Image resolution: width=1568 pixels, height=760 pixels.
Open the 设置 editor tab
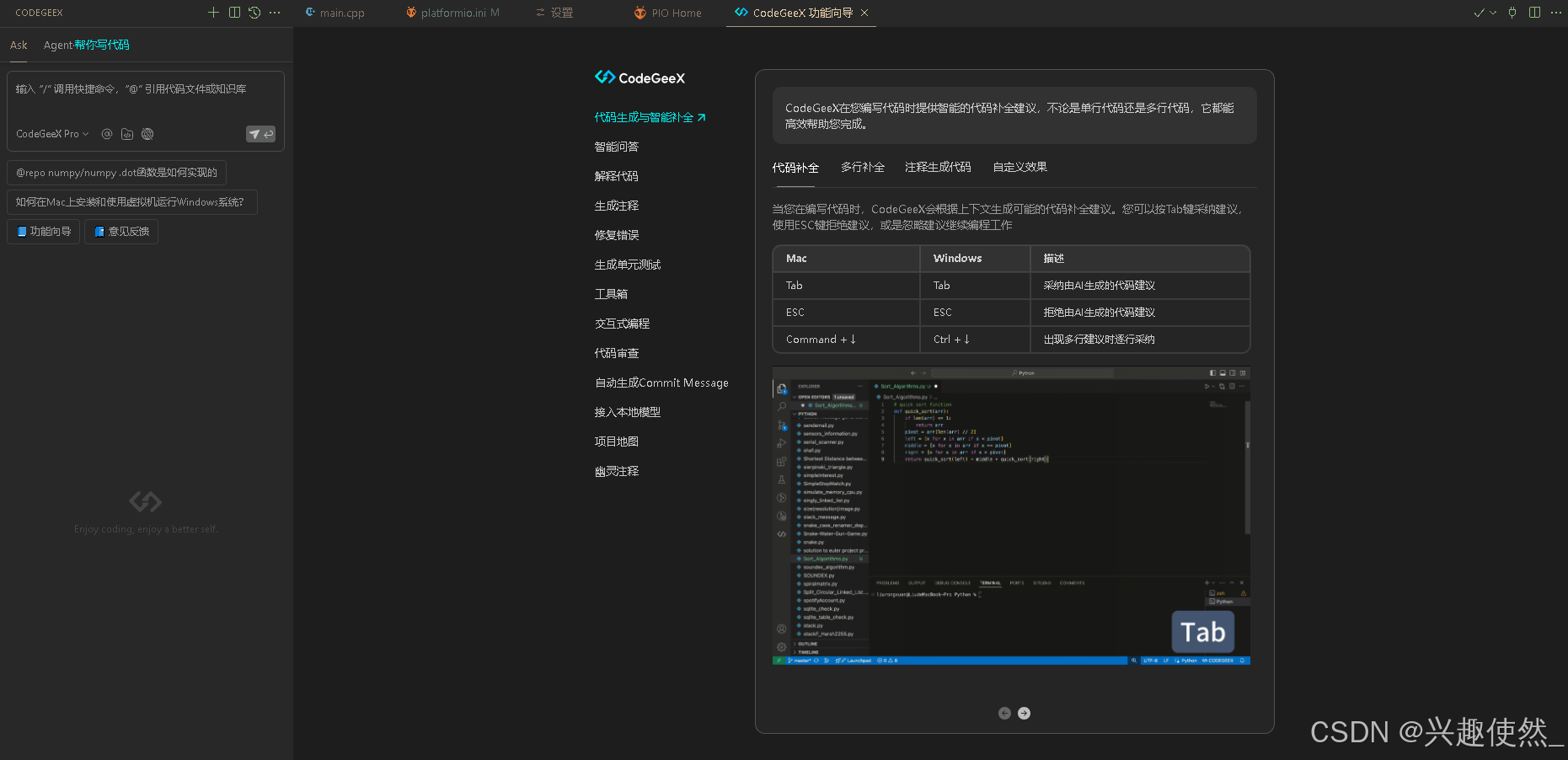pos(554,13)
